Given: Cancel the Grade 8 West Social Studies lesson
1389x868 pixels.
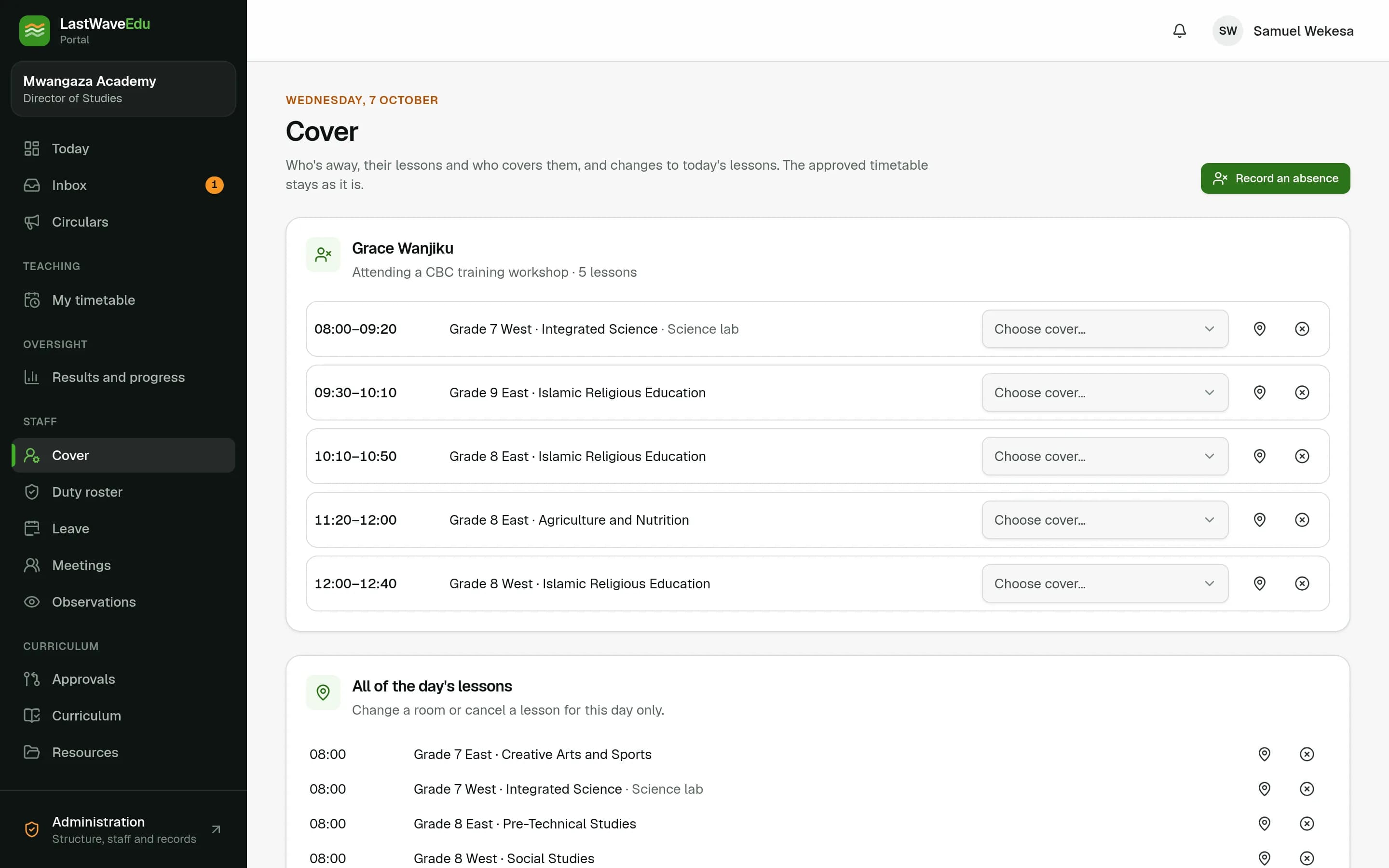Looking at the screenshot, I should tap(1307, 858).
